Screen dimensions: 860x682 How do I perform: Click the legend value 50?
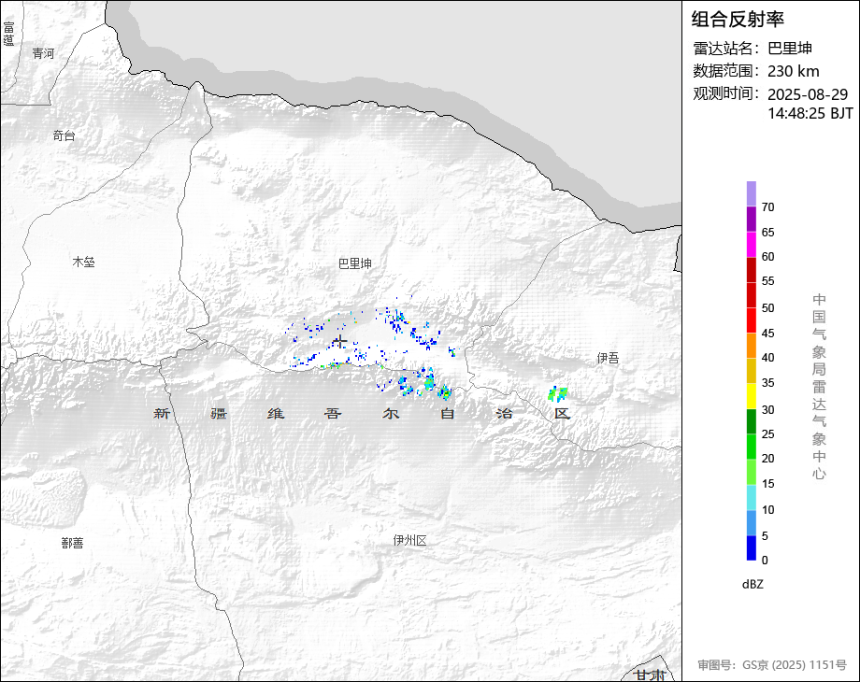[768, 308]
